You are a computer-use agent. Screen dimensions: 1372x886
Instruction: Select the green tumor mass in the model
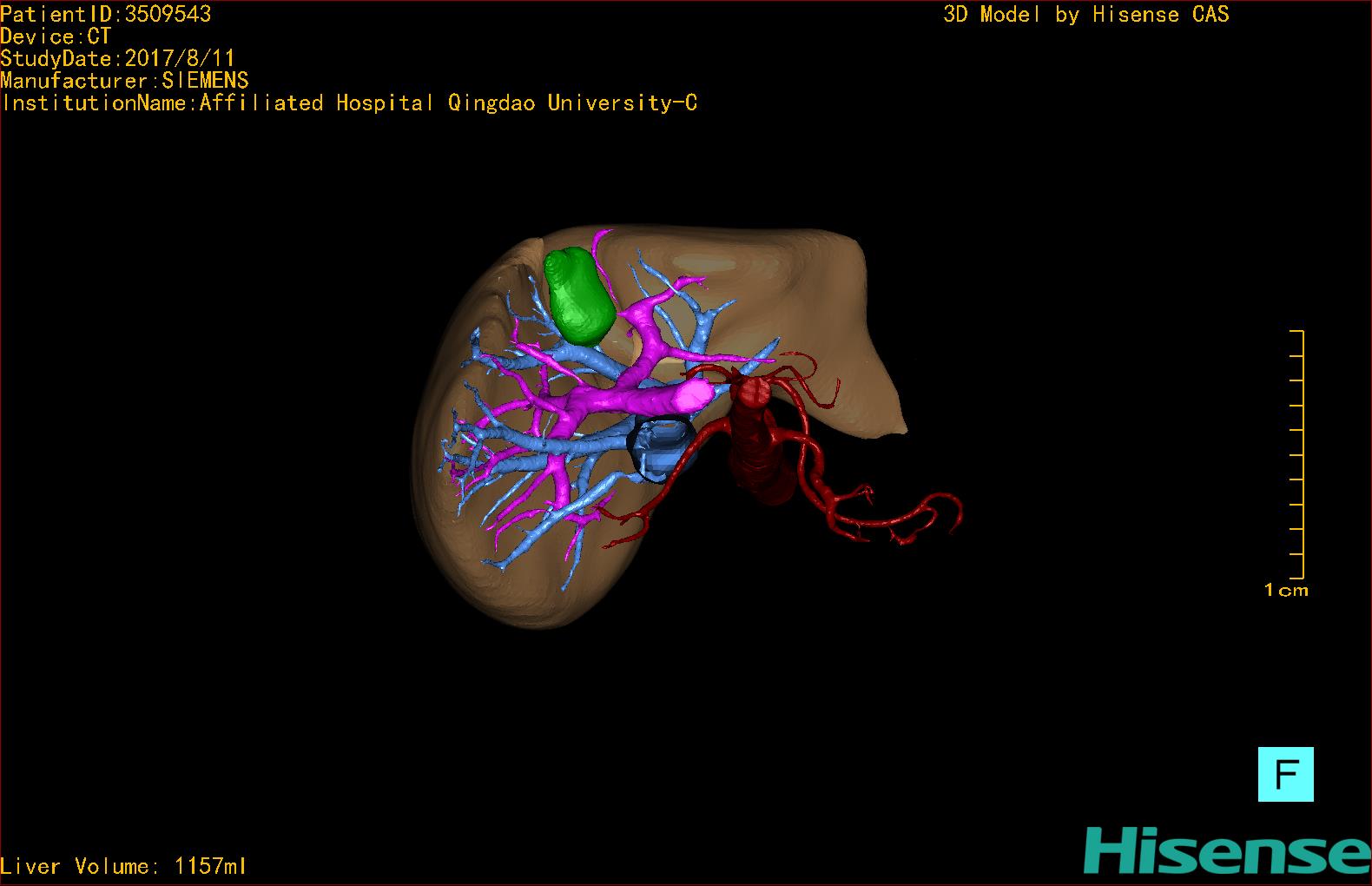pyautogui.click(x=580, y=295)
